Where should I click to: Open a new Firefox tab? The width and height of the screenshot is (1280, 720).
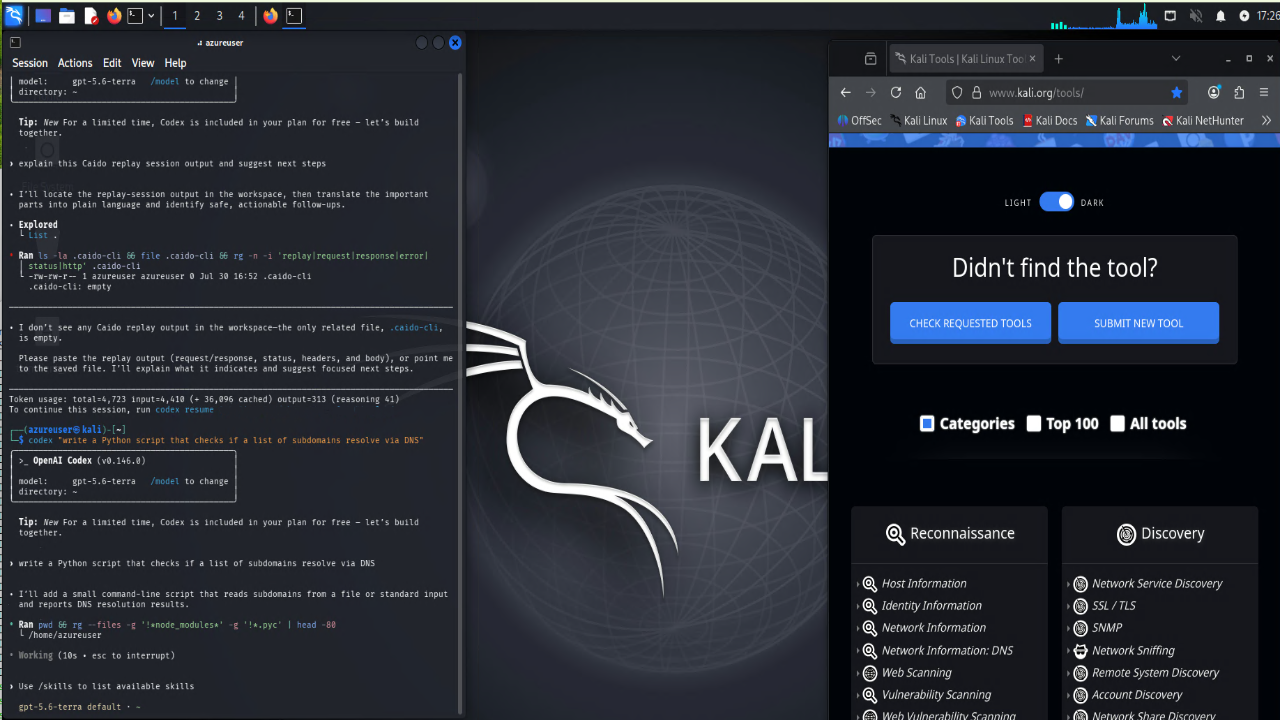click(1059, 59)
